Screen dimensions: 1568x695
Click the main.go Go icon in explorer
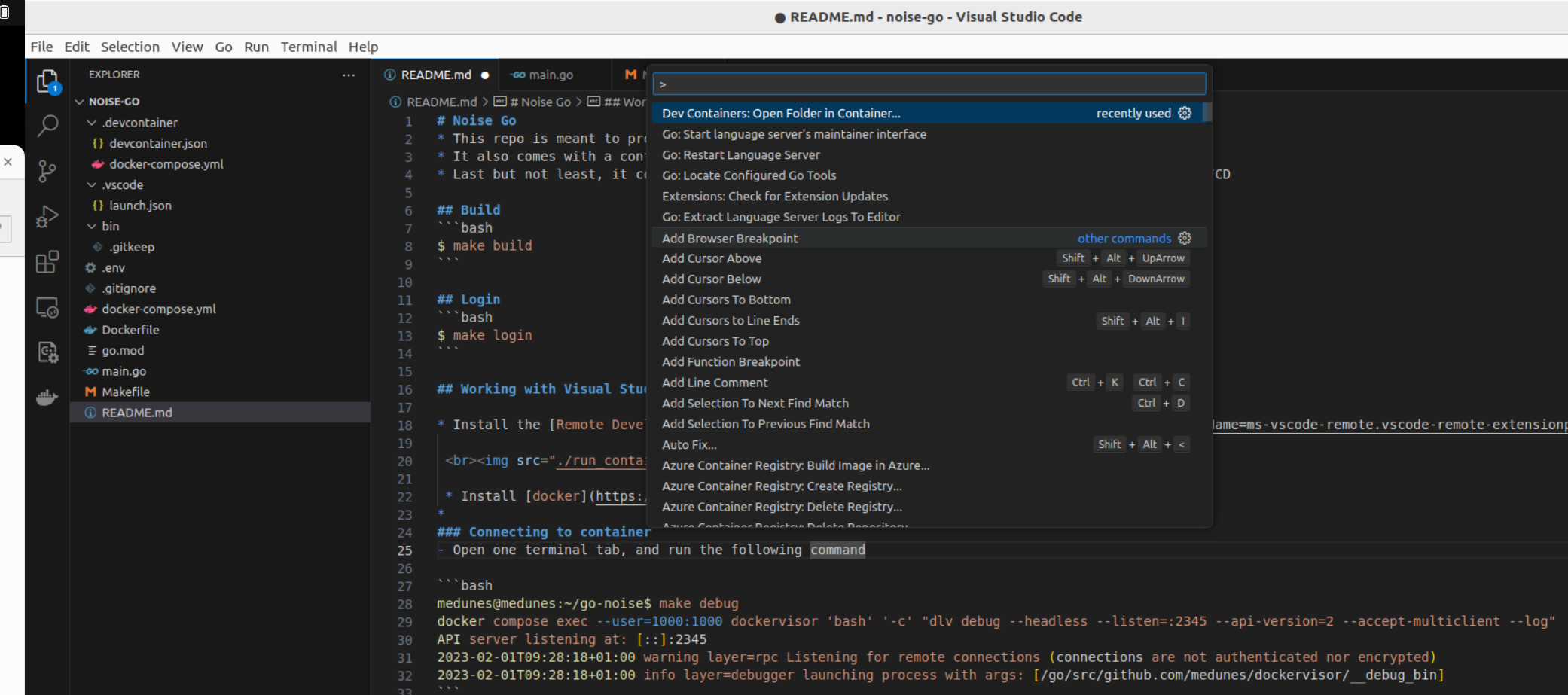[90, 371]
